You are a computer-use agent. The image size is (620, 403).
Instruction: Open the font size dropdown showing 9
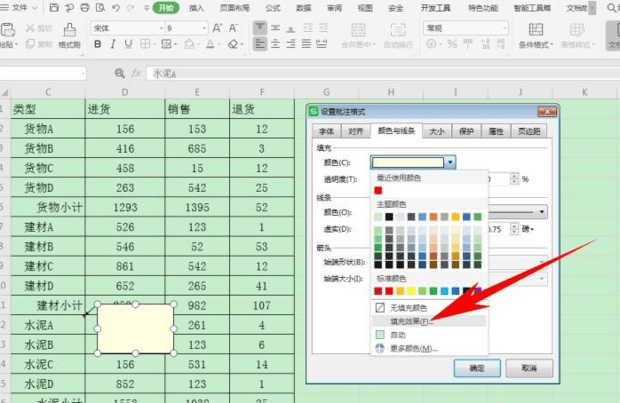click(x=204, y=28)
